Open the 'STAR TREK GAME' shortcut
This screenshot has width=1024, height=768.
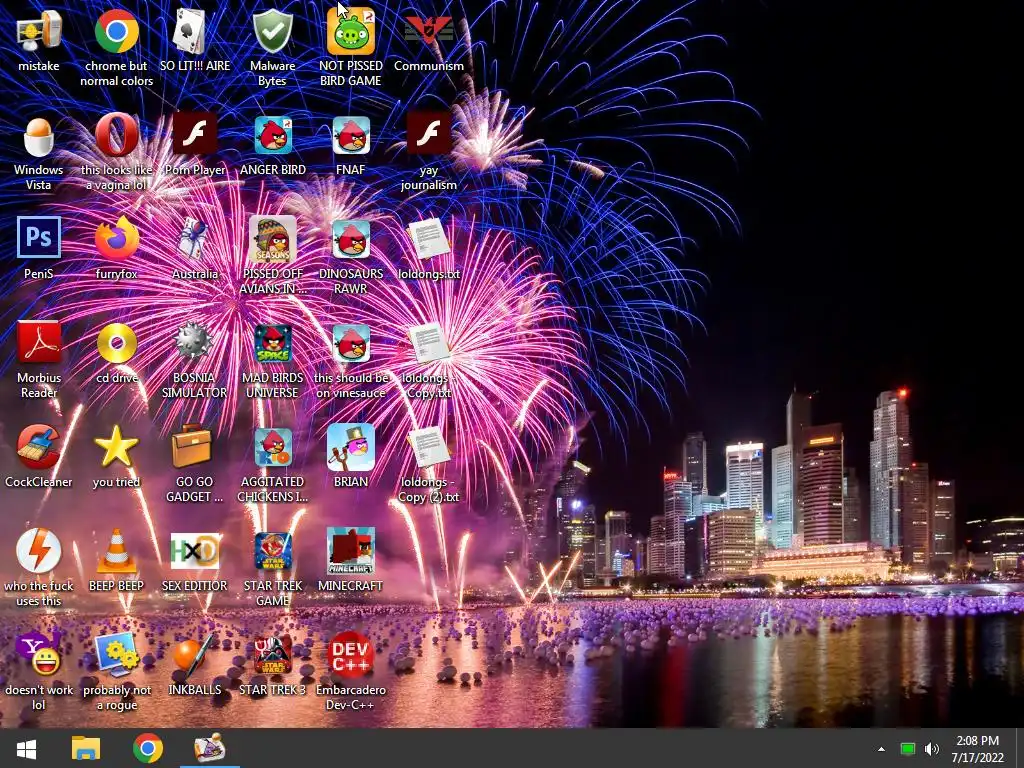272,551
